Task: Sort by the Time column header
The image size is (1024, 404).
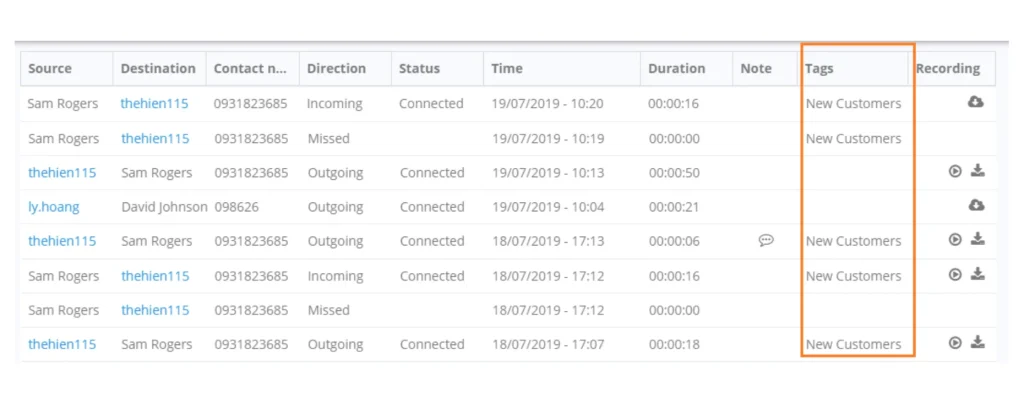Action: [x=507, y=69]
